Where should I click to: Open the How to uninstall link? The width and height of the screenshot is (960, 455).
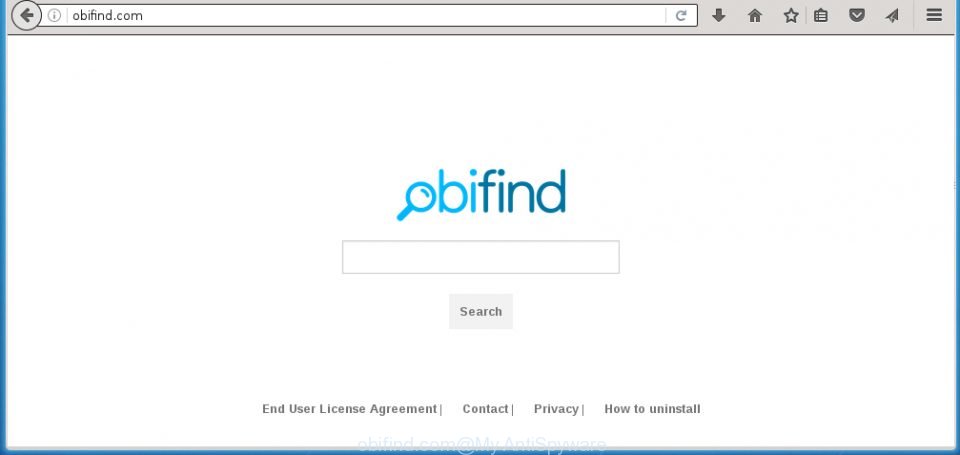pos(652,409)
